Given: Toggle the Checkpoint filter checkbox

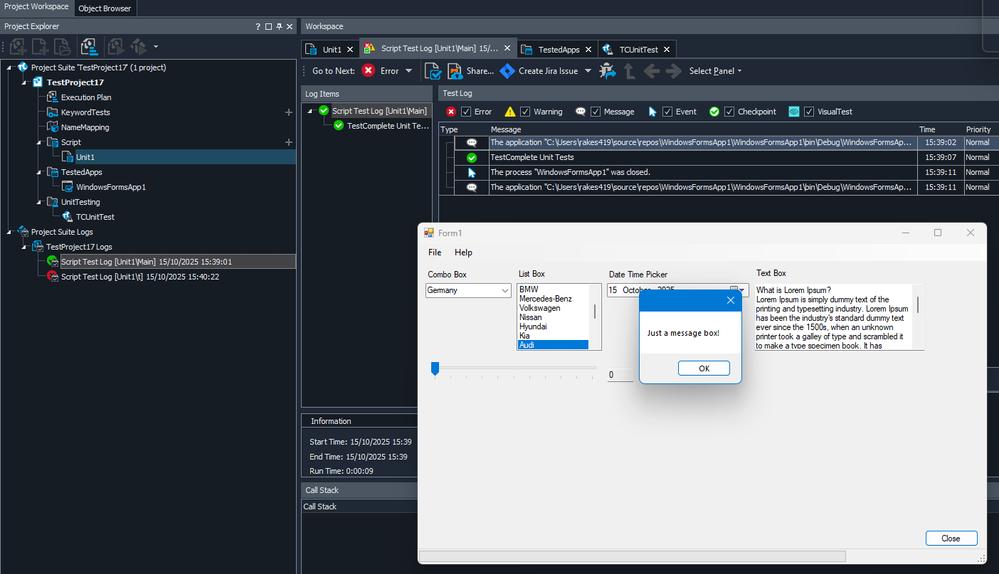Looking at the screenshot, I should (x=729, y=112).
